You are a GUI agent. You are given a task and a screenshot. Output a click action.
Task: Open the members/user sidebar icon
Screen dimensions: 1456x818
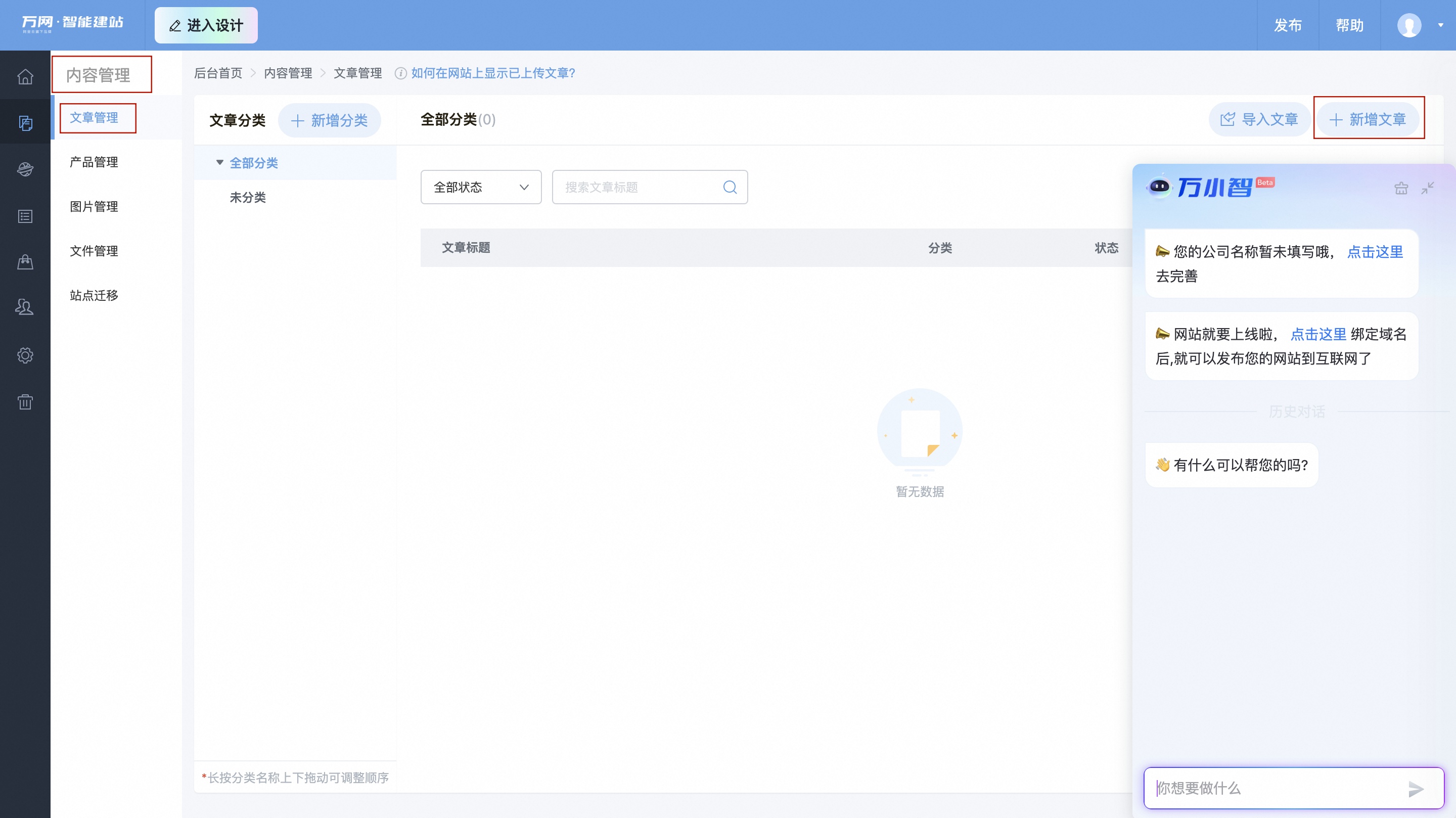pos(25,307)
